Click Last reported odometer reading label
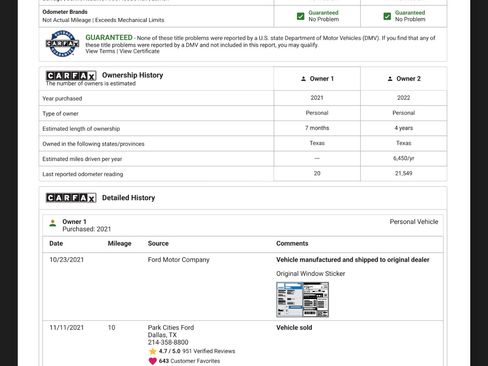The height and width of the screenshot is (366, 488). pos(83,174)
